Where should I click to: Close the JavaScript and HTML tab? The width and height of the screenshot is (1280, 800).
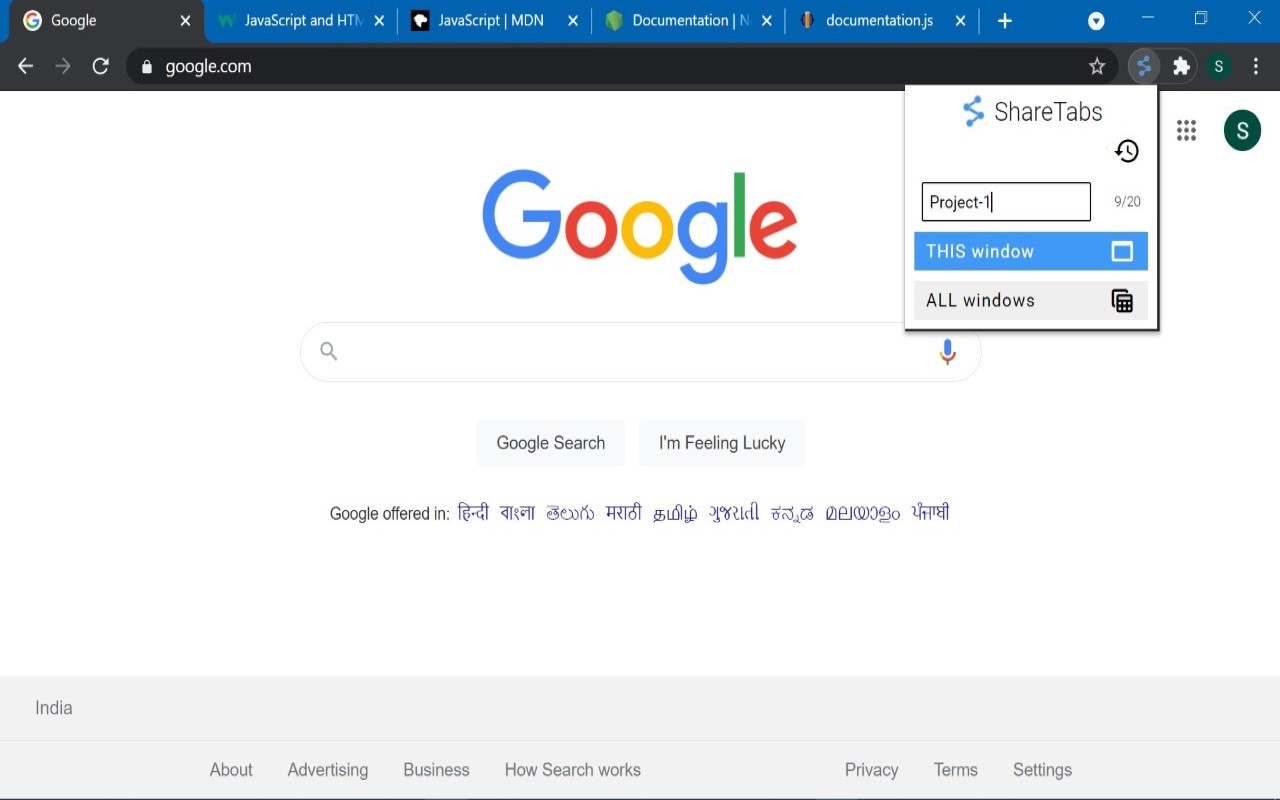379,20
